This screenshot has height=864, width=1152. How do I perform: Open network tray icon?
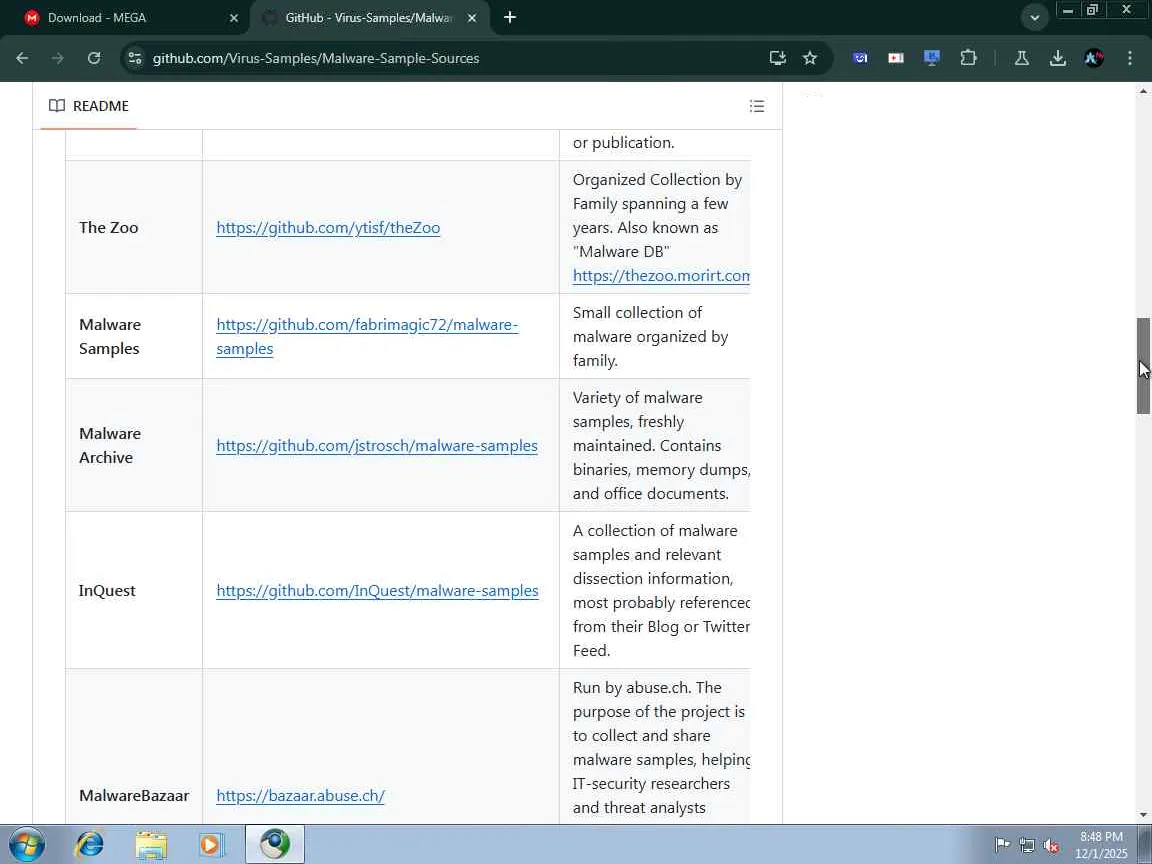point(1027,846)
